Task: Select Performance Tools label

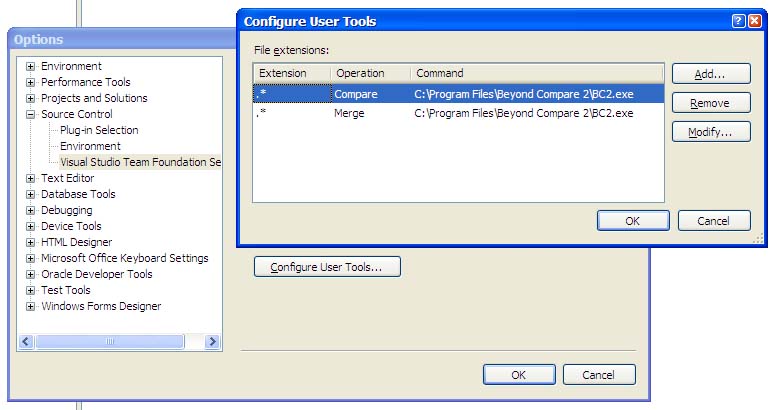Action: click(86, 82)
